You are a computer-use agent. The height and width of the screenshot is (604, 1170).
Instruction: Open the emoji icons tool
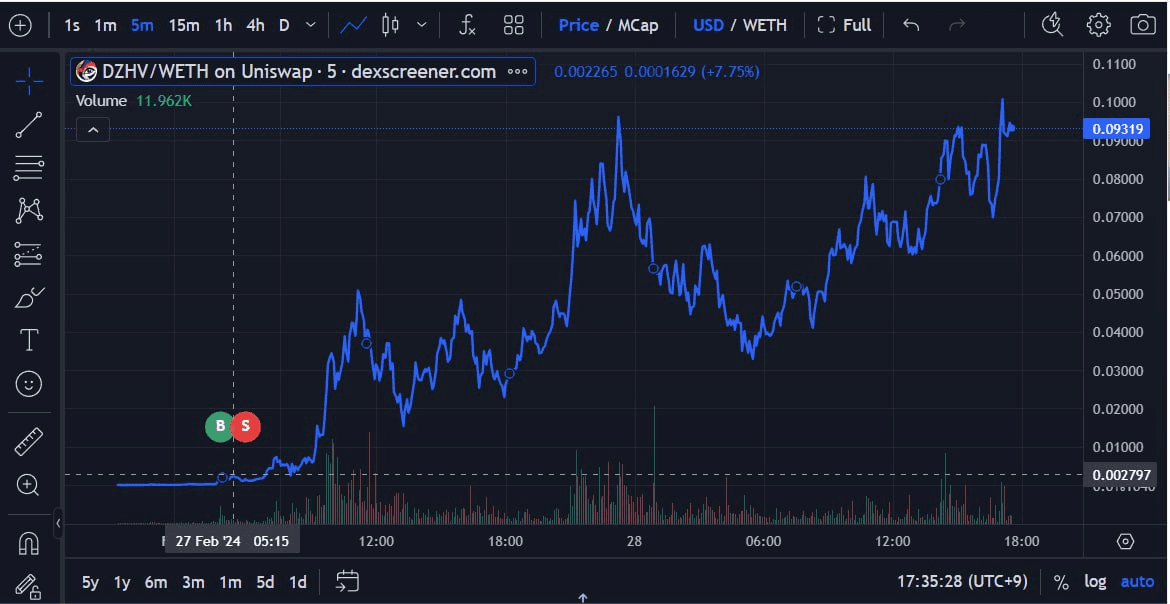[28, 383]
